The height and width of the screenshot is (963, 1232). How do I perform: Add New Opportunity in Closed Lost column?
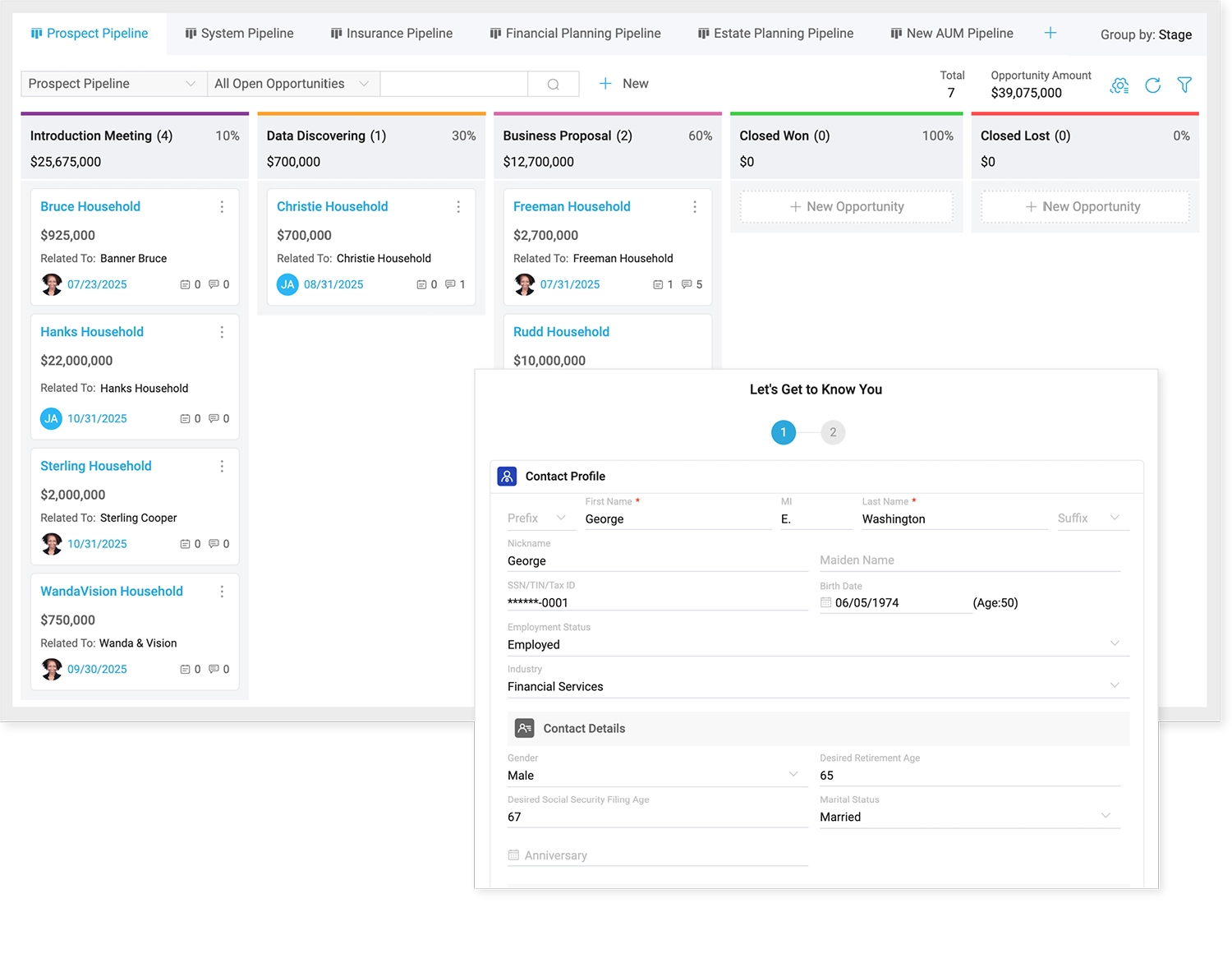[1085, 207]
